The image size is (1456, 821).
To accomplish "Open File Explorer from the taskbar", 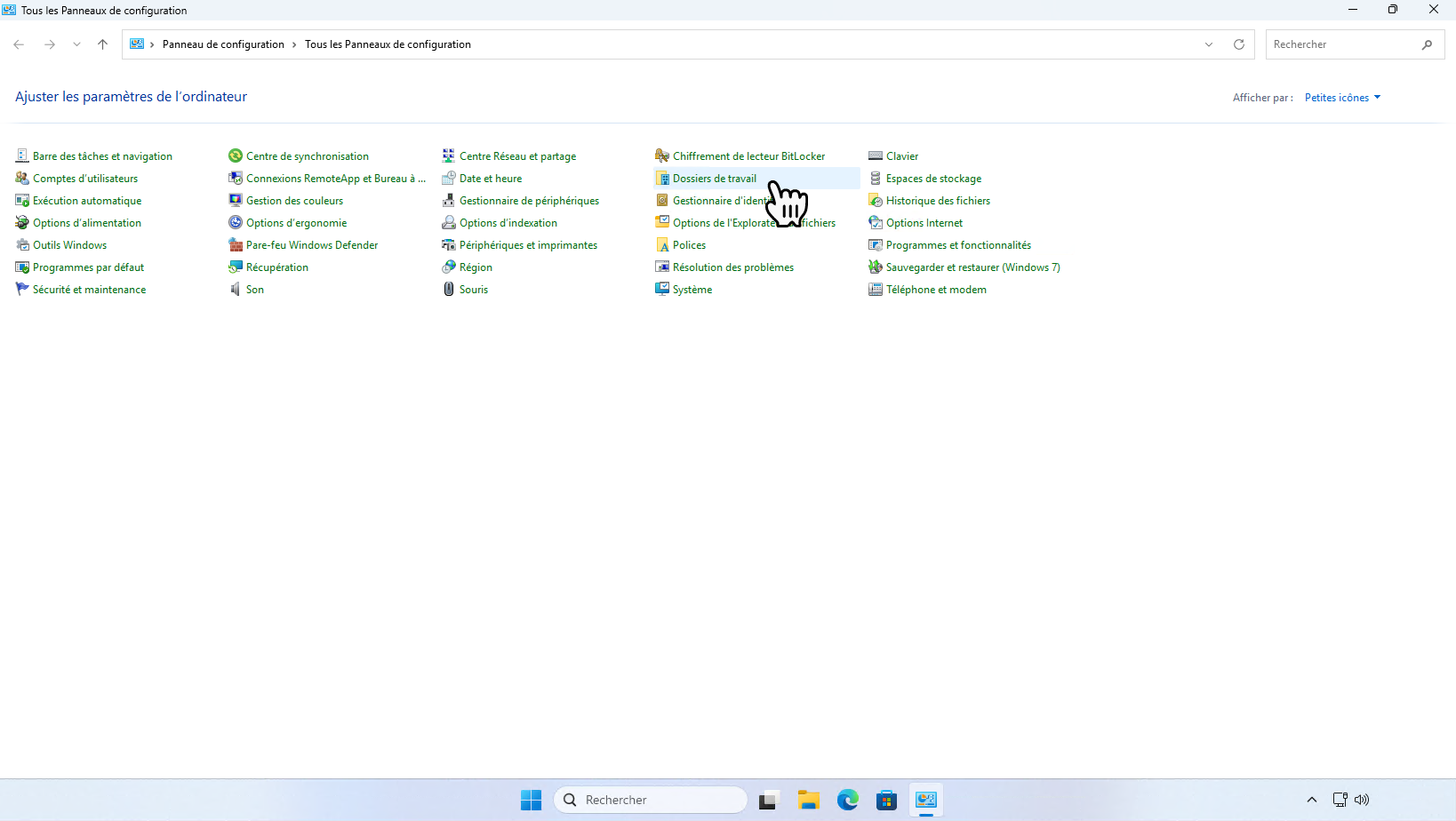I will [x=808, y=800].
